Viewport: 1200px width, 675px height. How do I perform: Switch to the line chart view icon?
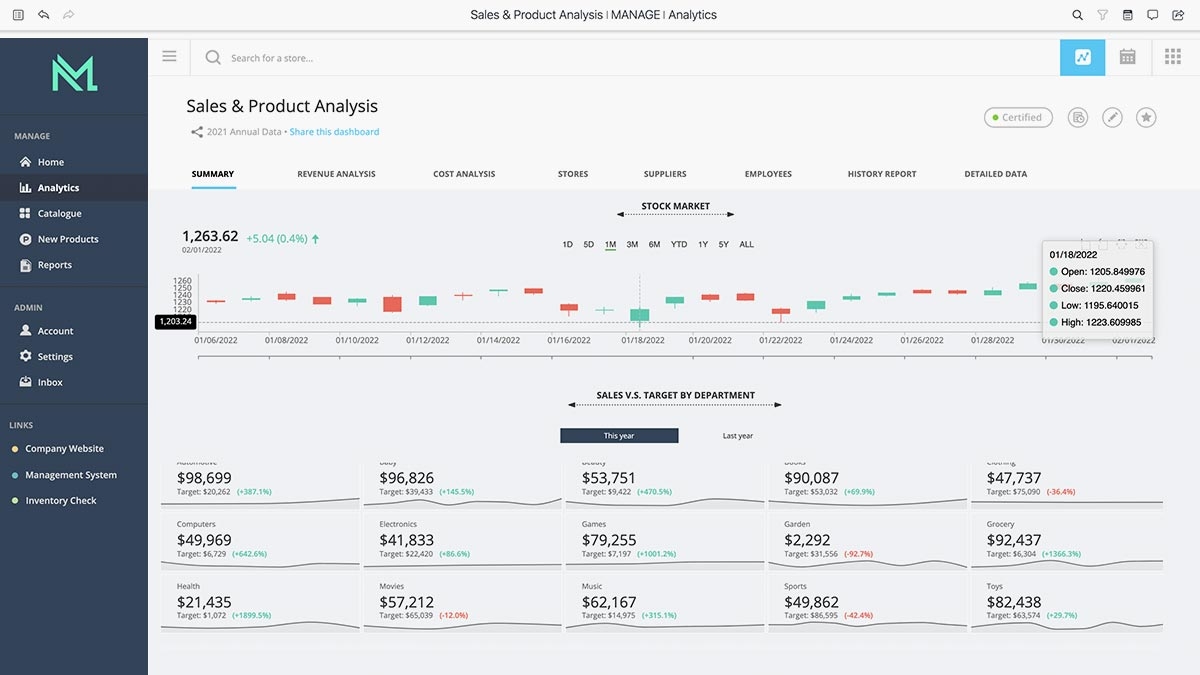[x=1082, y=57]
